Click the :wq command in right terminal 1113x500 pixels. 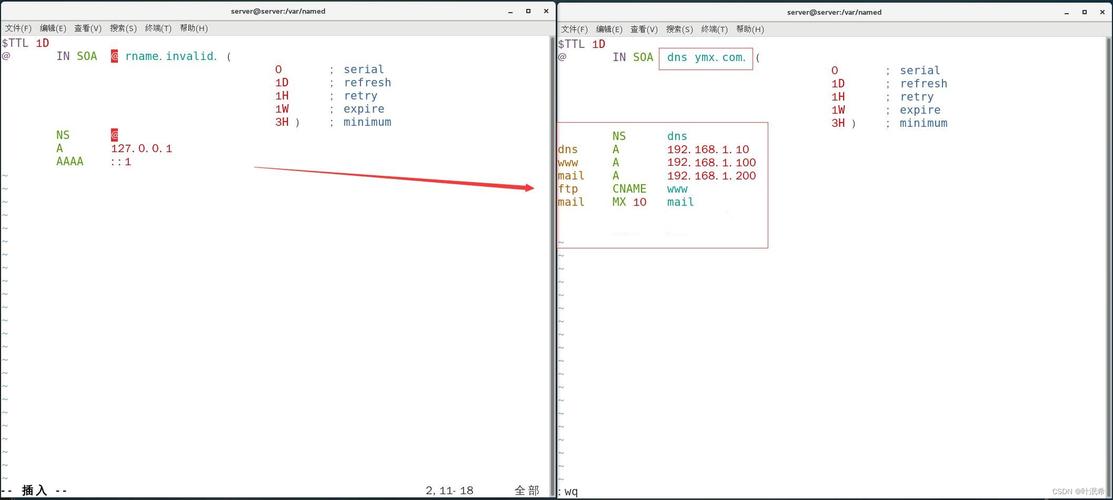pos(568,491)
